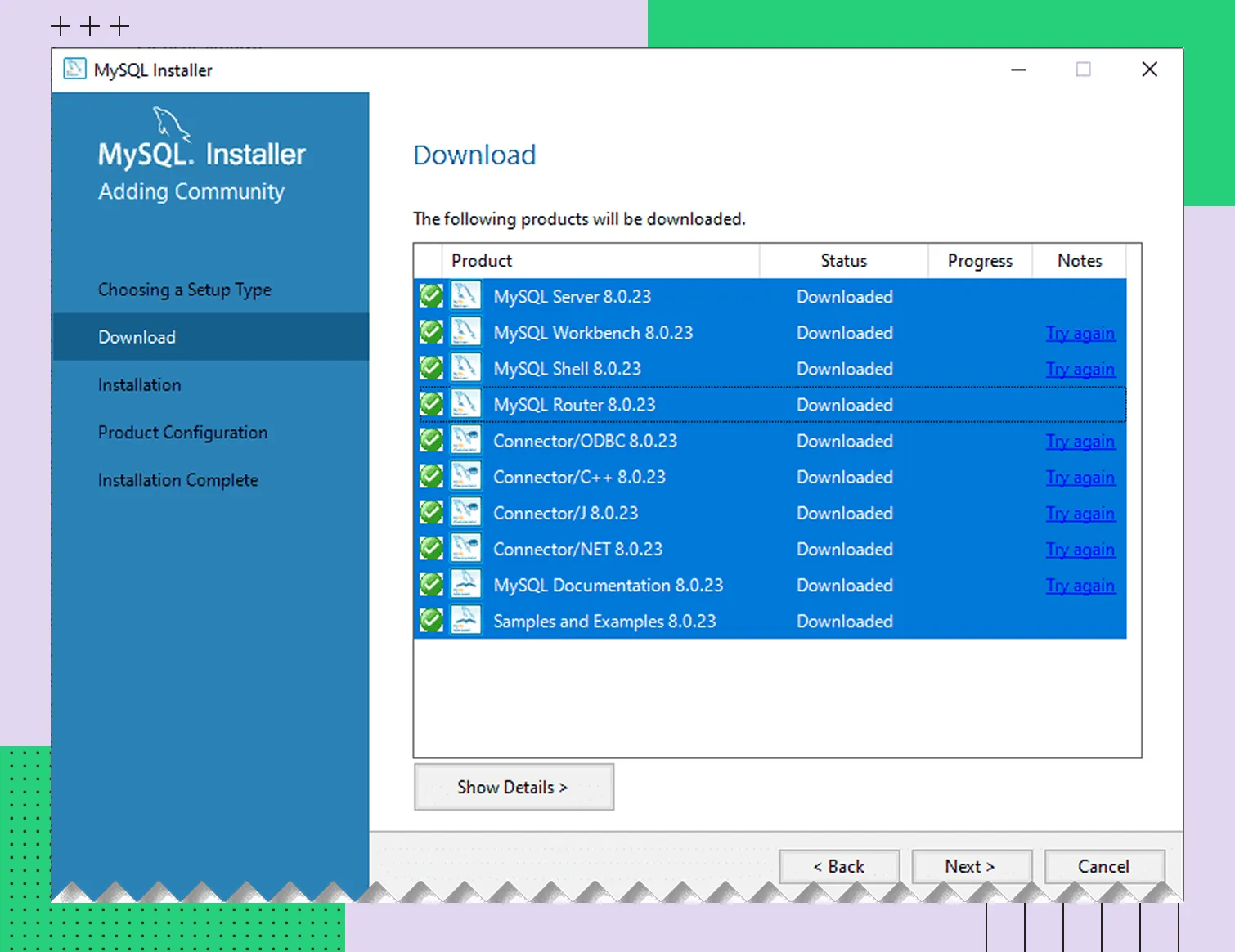The width and height of the screenshot is (1235, 952).
Task: Click the green checkmark beside Connector/J
Action: click(431, 513)
